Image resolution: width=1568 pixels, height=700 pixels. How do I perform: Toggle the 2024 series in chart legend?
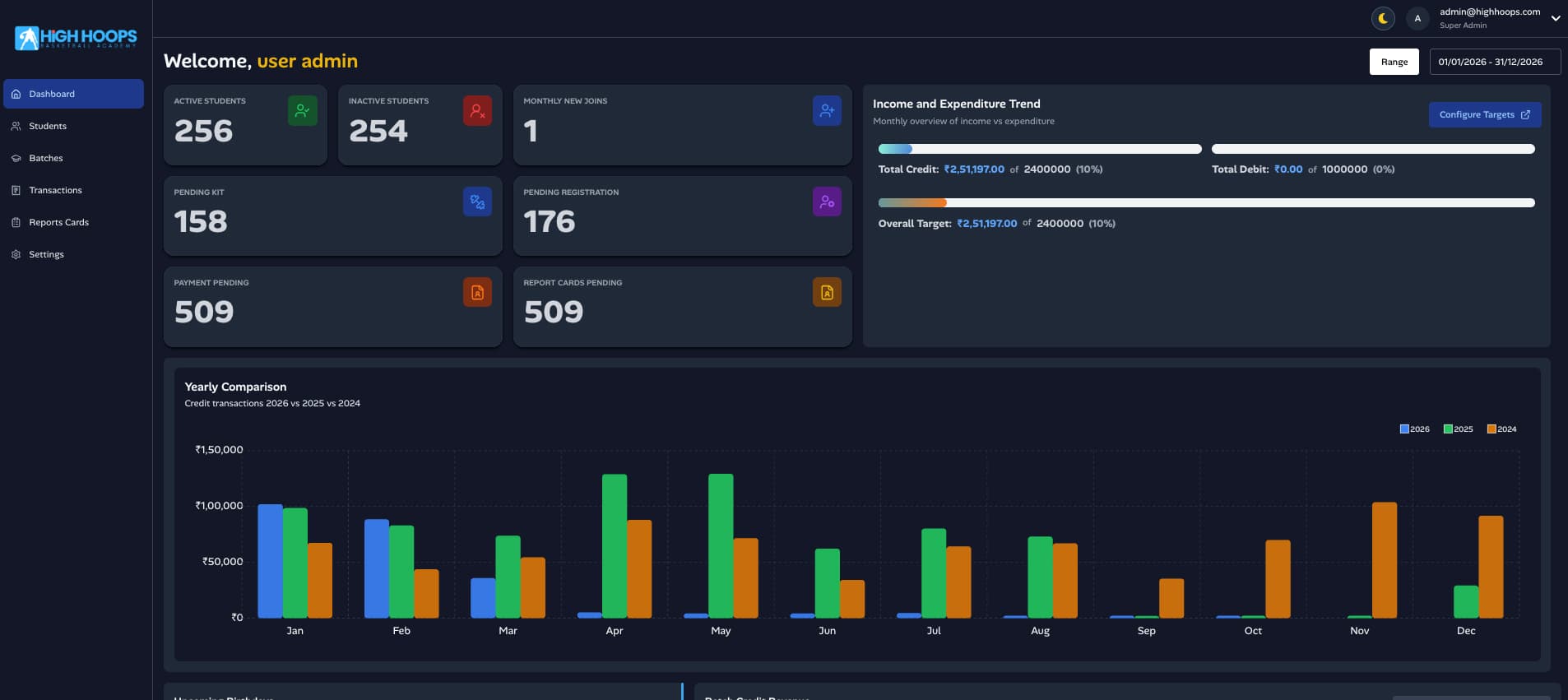1502,429
